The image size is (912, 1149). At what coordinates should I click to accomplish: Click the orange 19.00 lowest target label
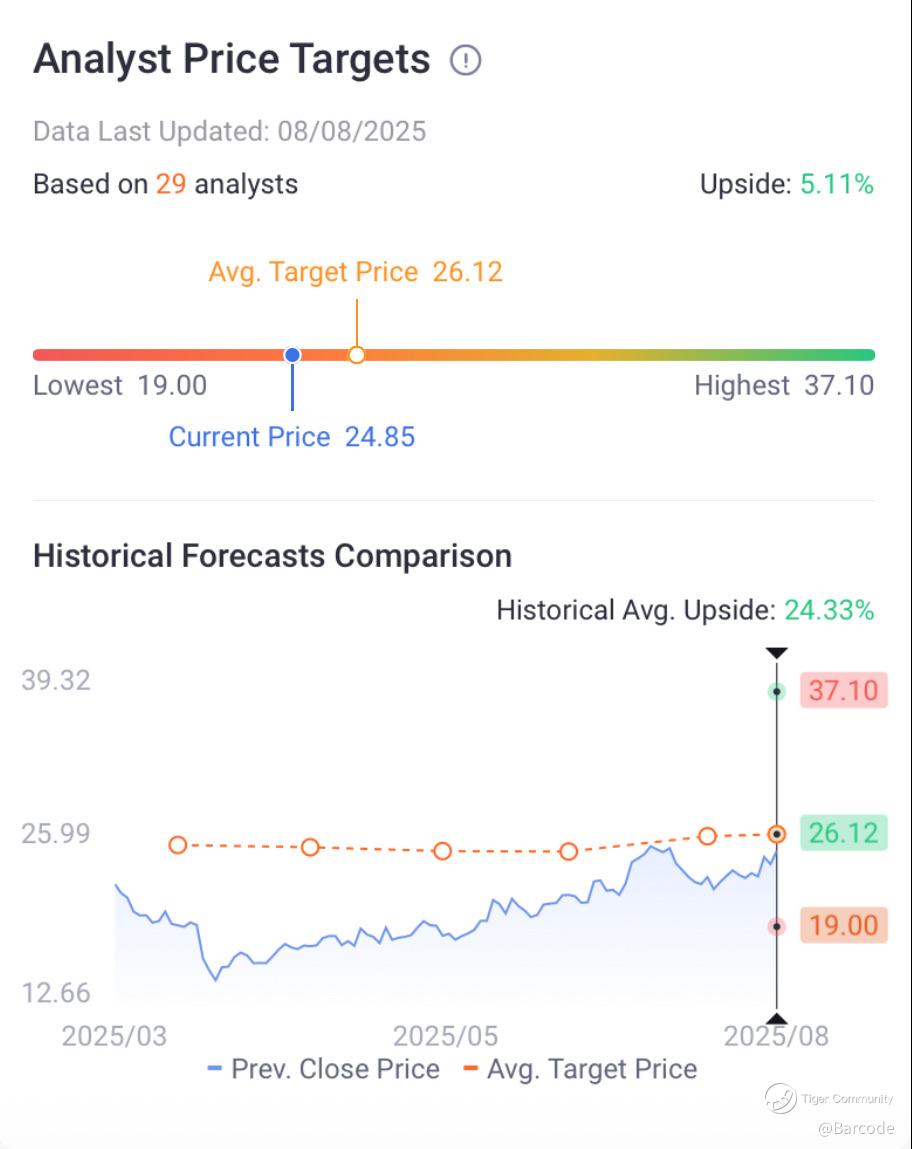tap(843, 925)
